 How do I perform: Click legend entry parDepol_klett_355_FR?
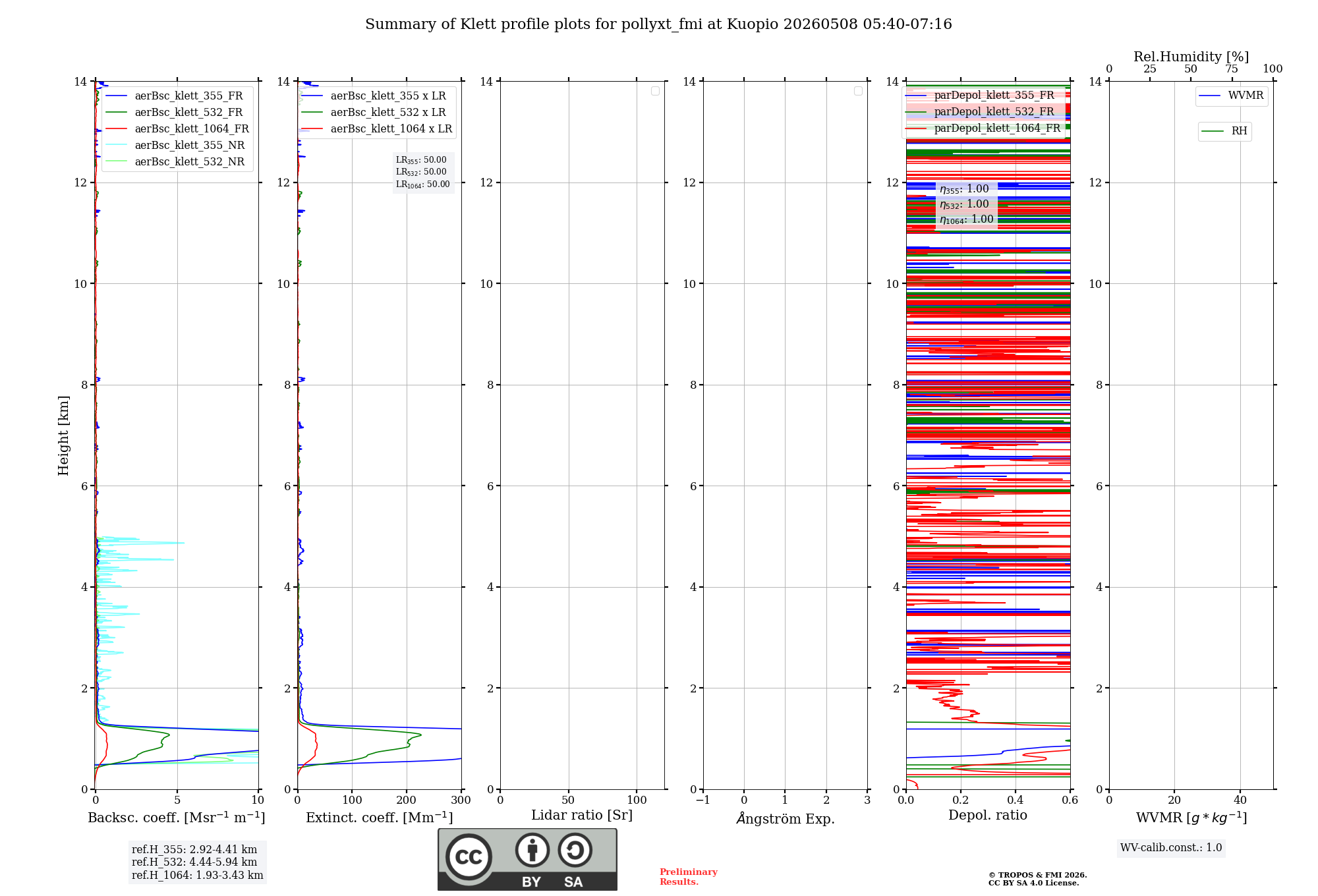click(980, 95)
